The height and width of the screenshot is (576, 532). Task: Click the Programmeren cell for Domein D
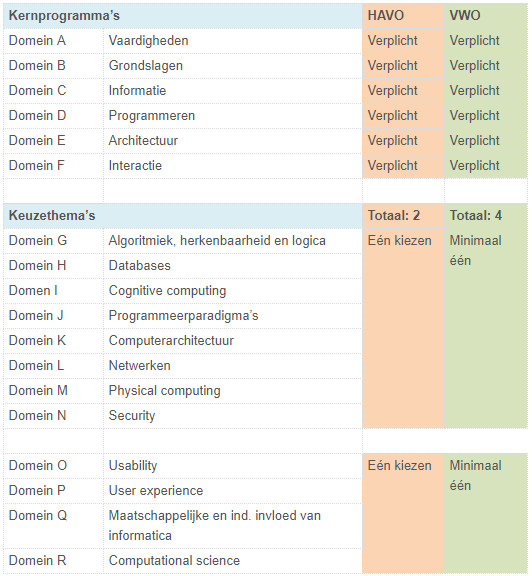coord(233,116)
